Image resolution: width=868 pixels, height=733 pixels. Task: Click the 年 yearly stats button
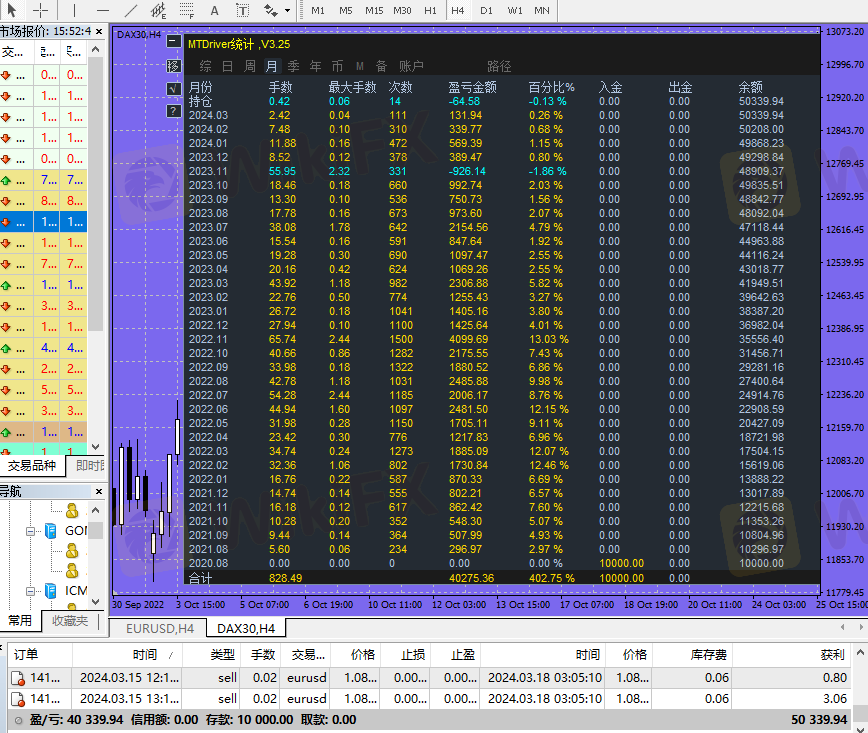(x=315, y=66)
